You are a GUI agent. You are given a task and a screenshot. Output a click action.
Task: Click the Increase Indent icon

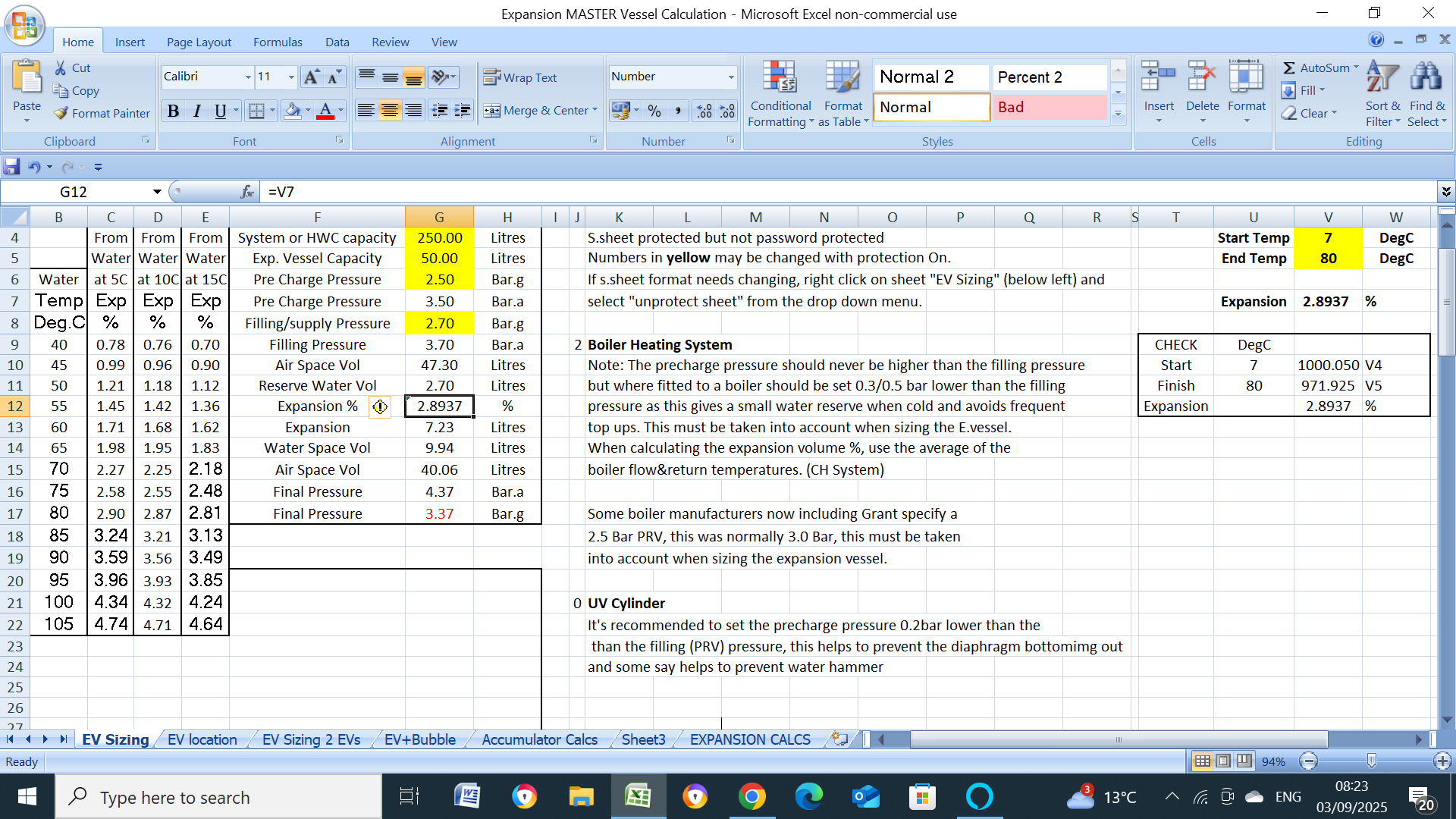pos(463,111)
